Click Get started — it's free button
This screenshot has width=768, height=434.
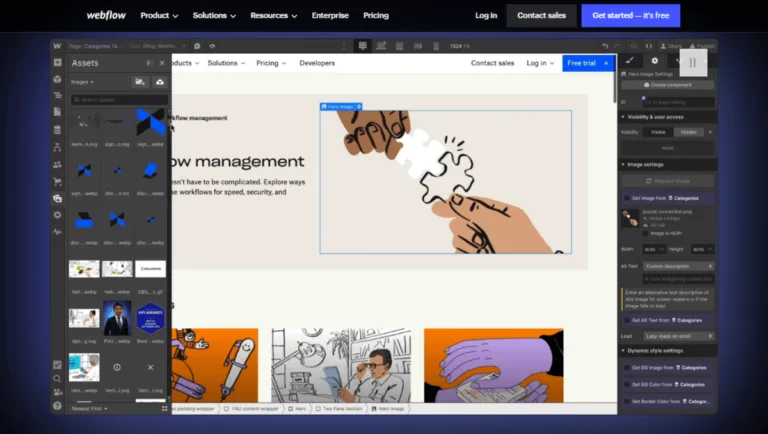(630, 15)
